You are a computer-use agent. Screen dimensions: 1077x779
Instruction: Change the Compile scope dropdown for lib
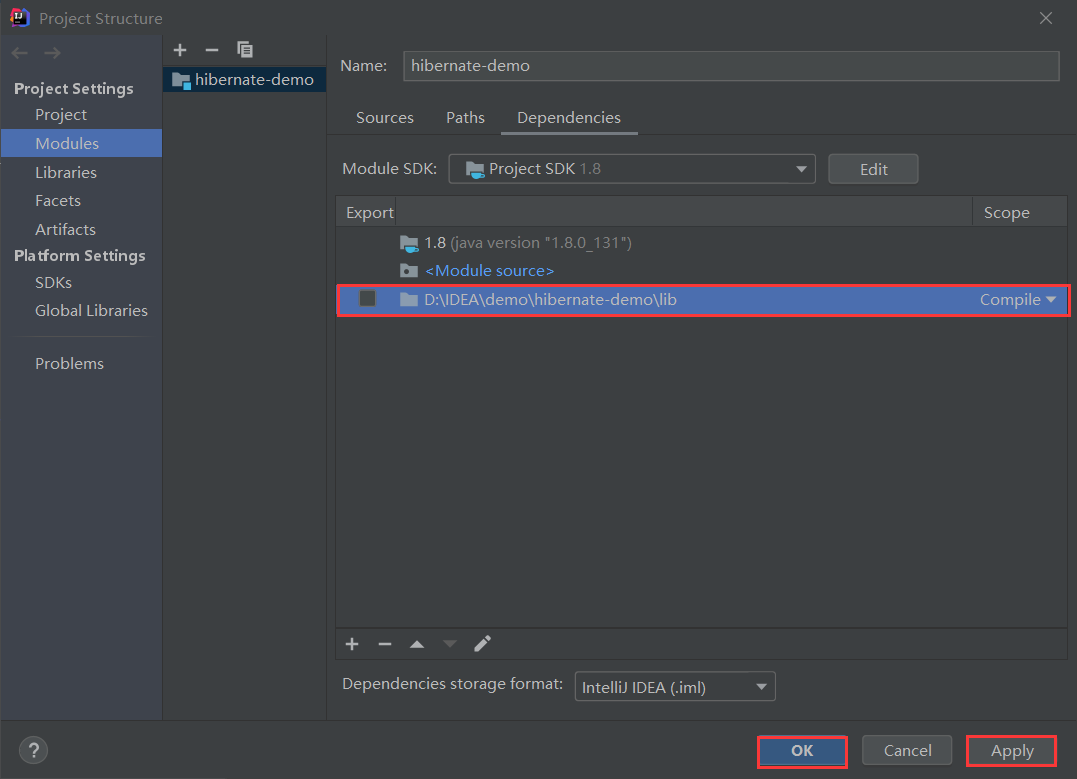(x=1017, y=300)
